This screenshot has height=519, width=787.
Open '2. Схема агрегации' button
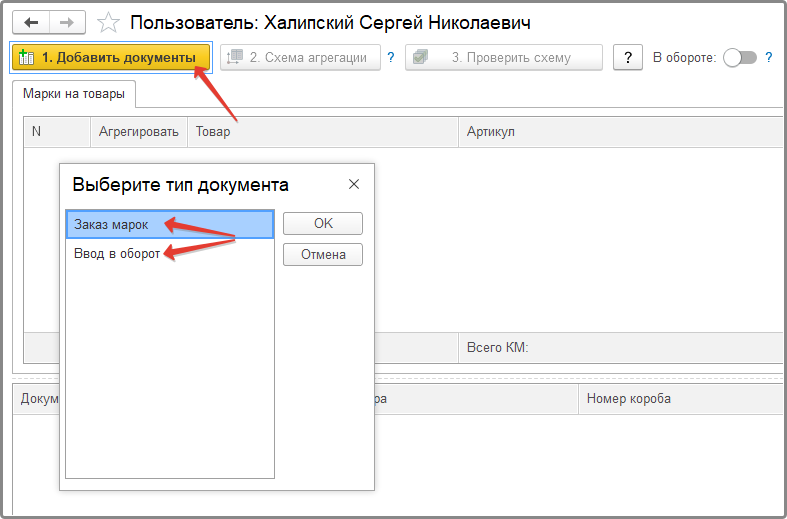point(300,58)
